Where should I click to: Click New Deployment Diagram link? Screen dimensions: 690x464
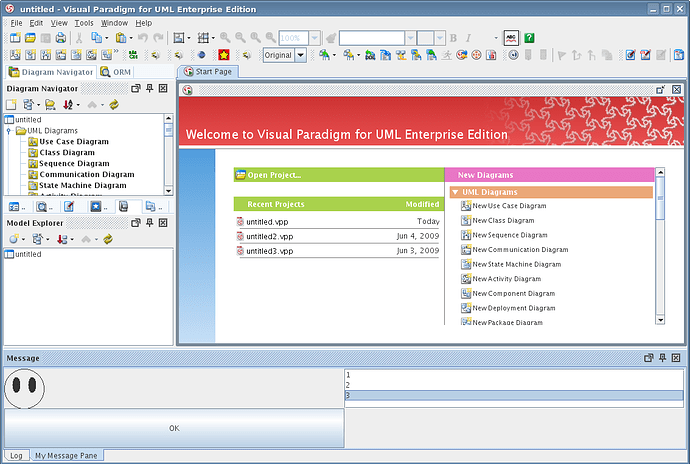tap(514, 308)
